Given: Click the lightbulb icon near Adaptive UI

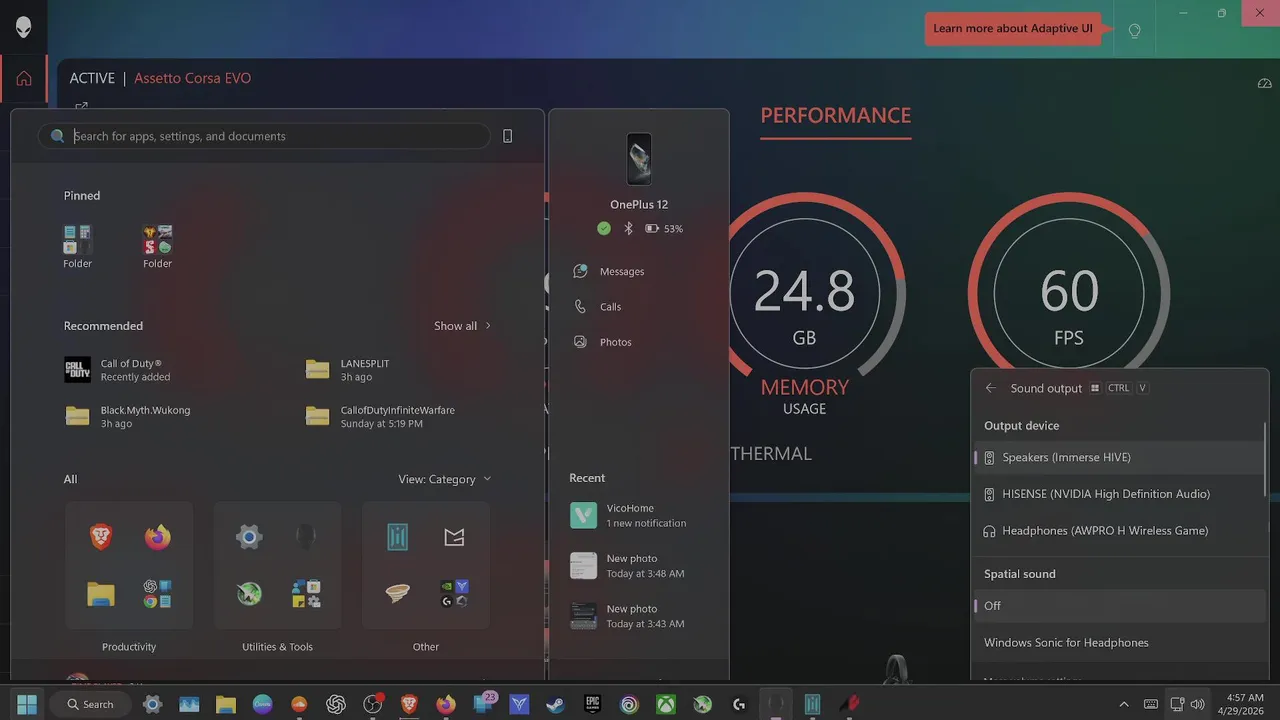Looking at the screenshot, I should click(x=1134, y=30).
